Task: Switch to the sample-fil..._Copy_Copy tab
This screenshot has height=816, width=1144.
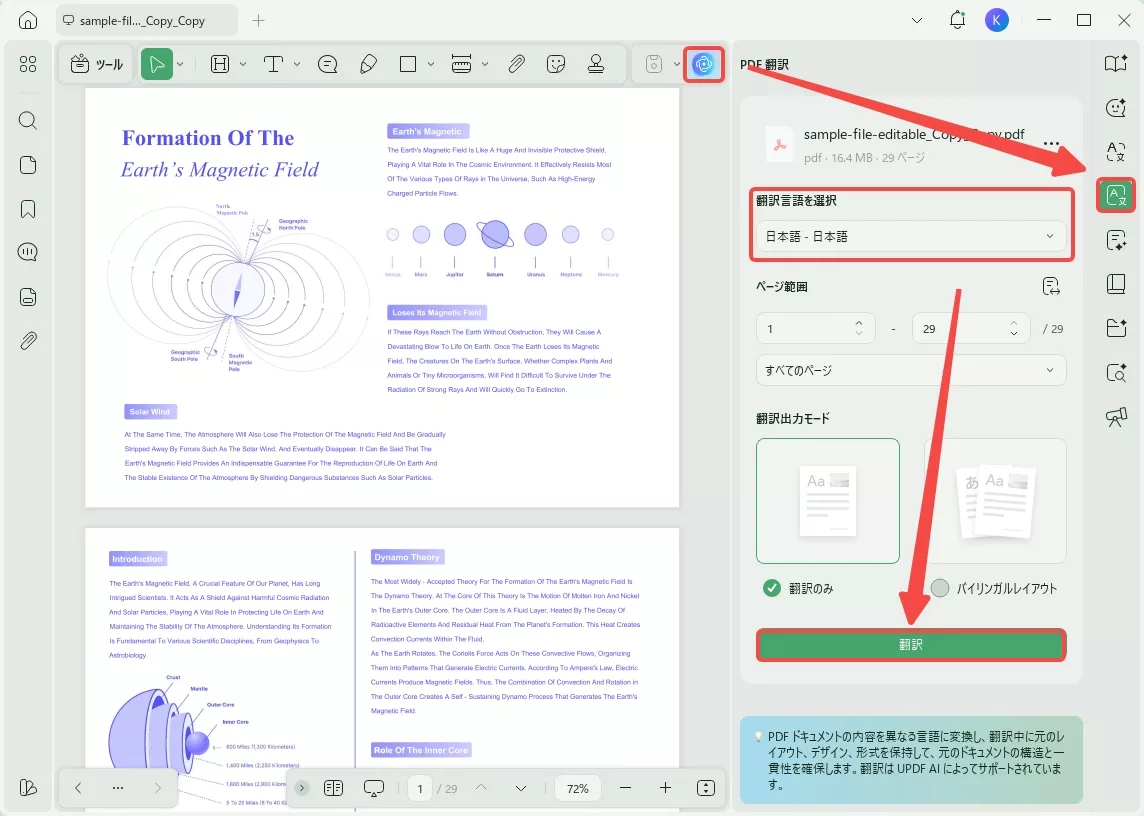Action: pos(140,19)
